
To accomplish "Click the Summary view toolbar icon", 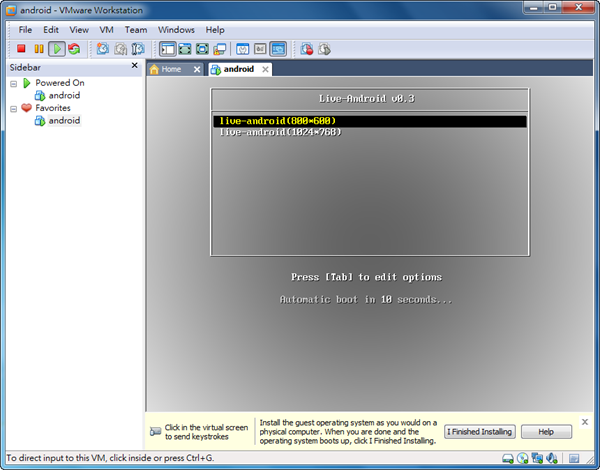I will coord(243,49).
